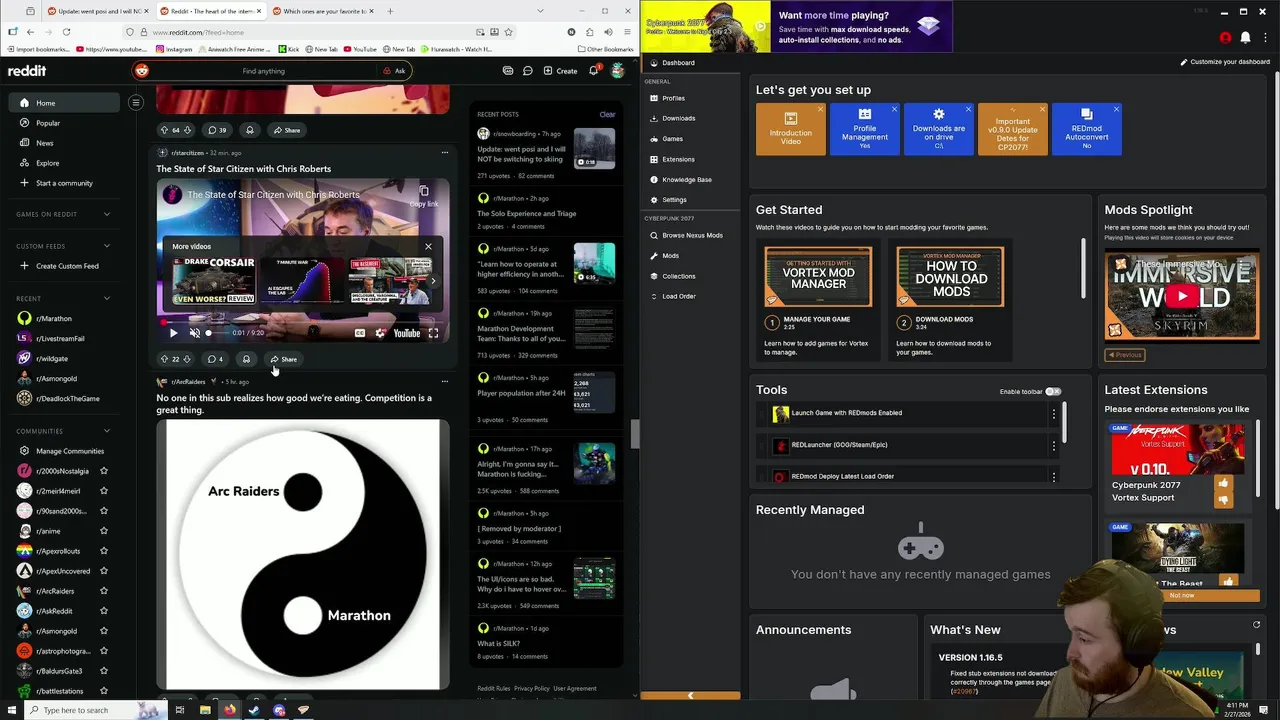This screenshot has width=1280, height=720.
Task: Collapse the Recent section in sidebar
Action: 107,298
